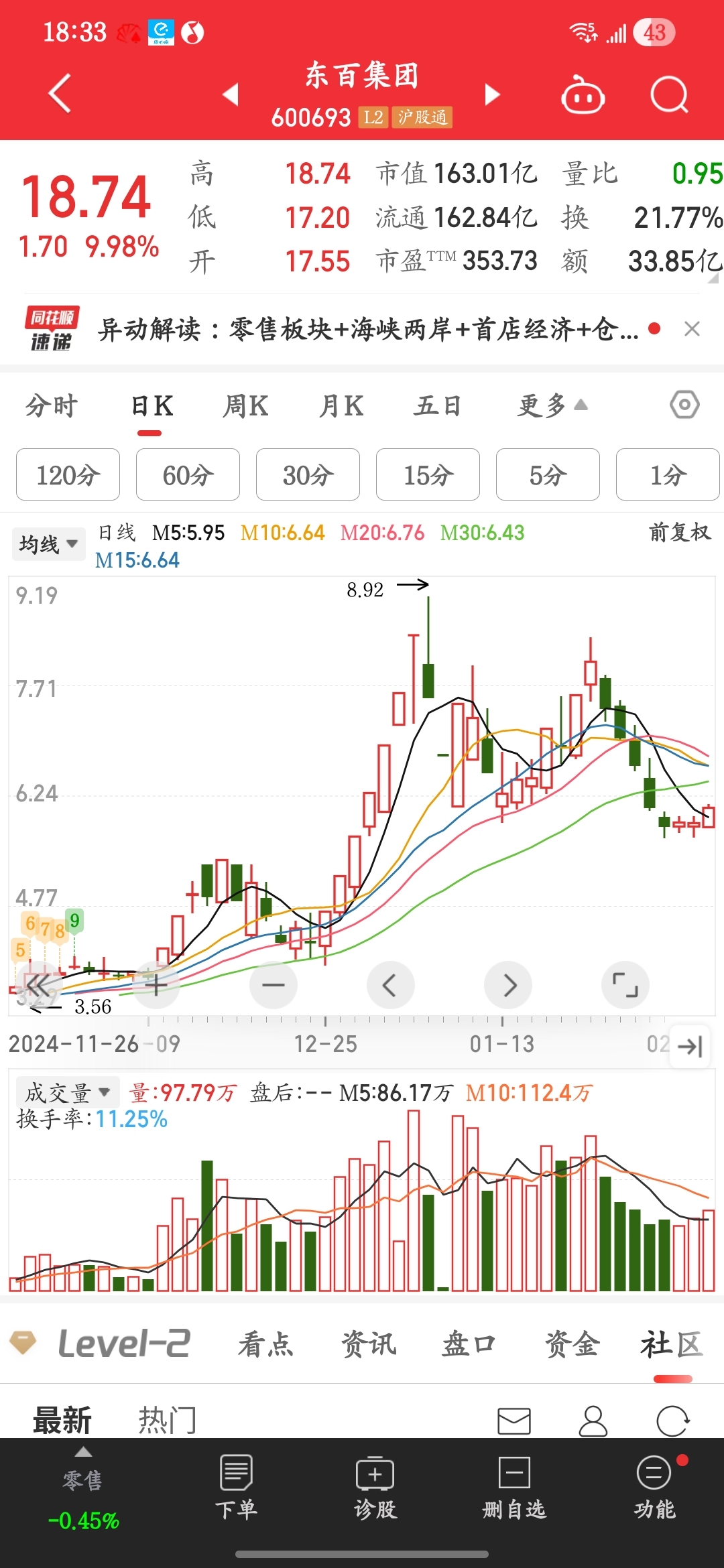
Task: Tap the L2 badge
Action: pos(373,117)
